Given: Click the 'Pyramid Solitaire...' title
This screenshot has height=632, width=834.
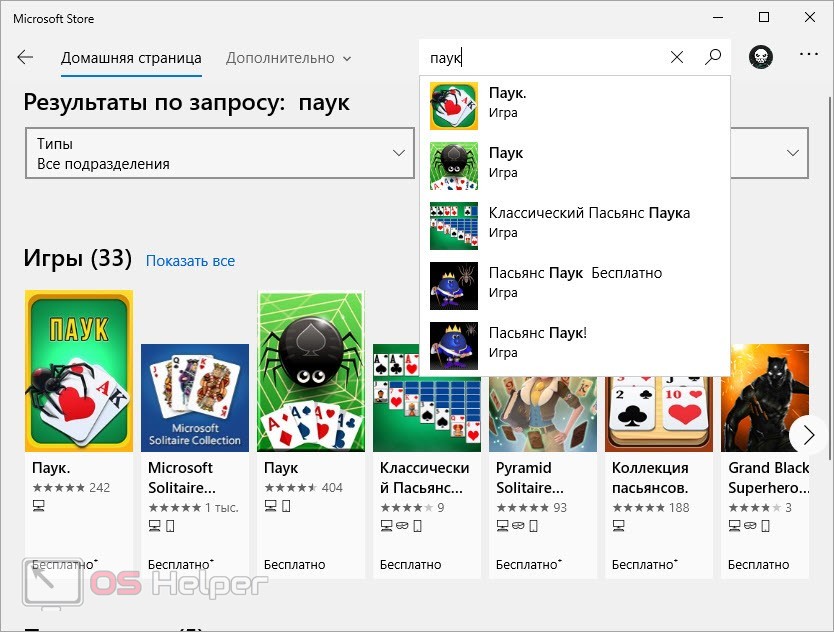Looking at the screenshot, I should [530, 478].
